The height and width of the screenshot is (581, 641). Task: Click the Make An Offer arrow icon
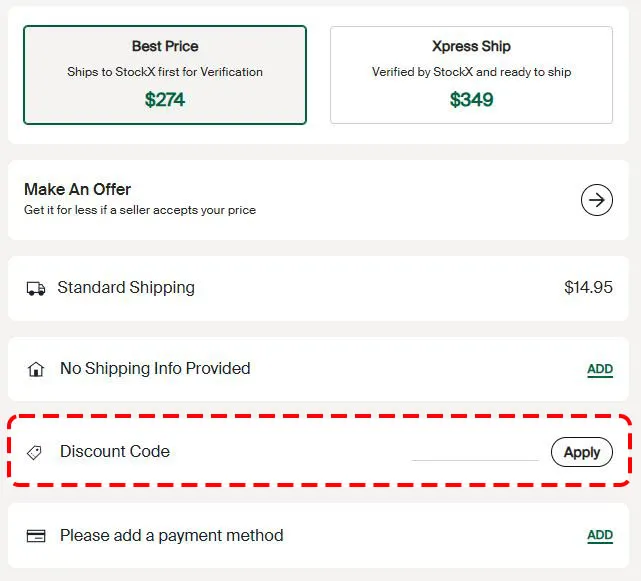click(597, 200)
